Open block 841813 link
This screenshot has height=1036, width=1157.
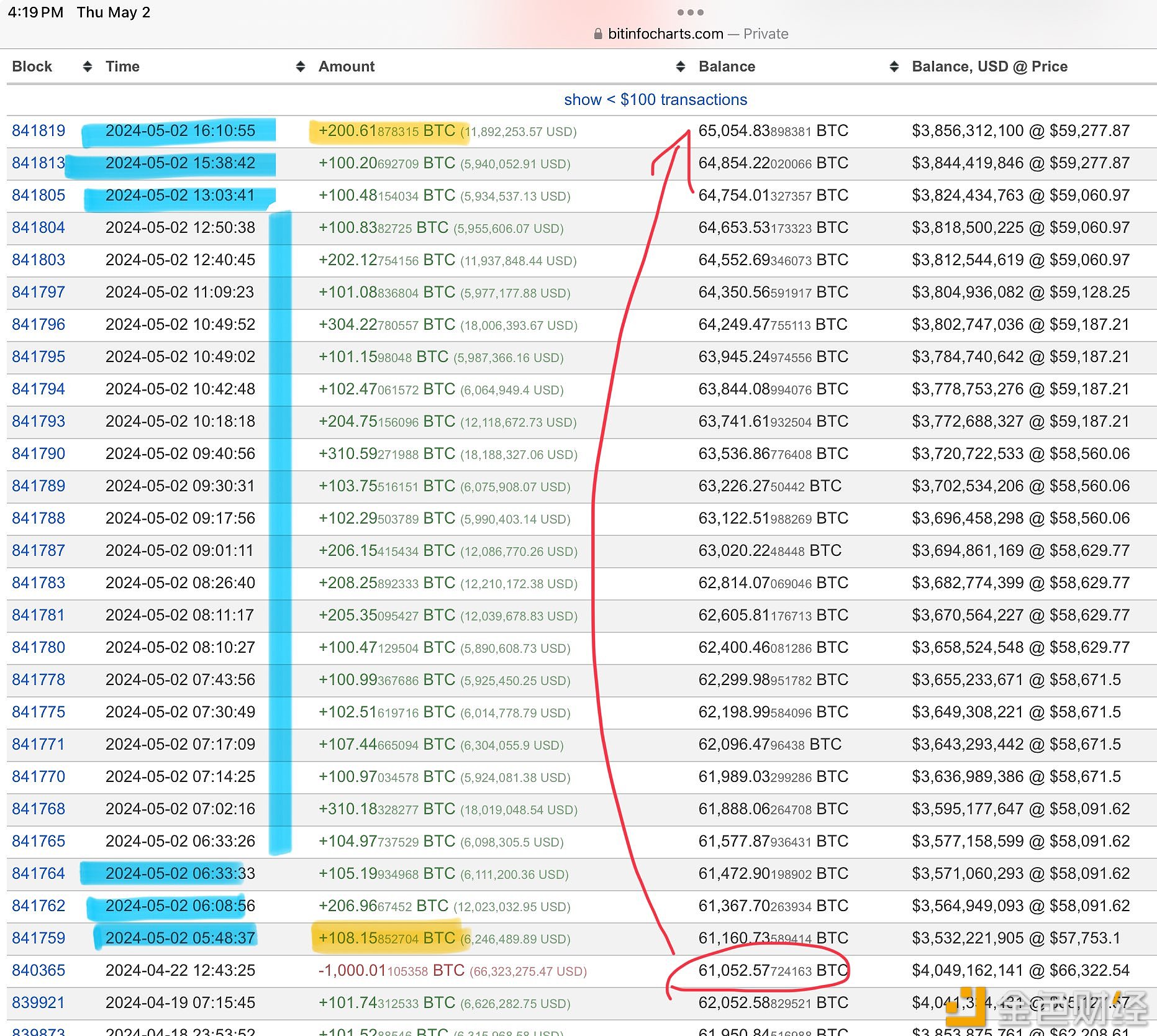pyautogui.click(x=39, y=163)
